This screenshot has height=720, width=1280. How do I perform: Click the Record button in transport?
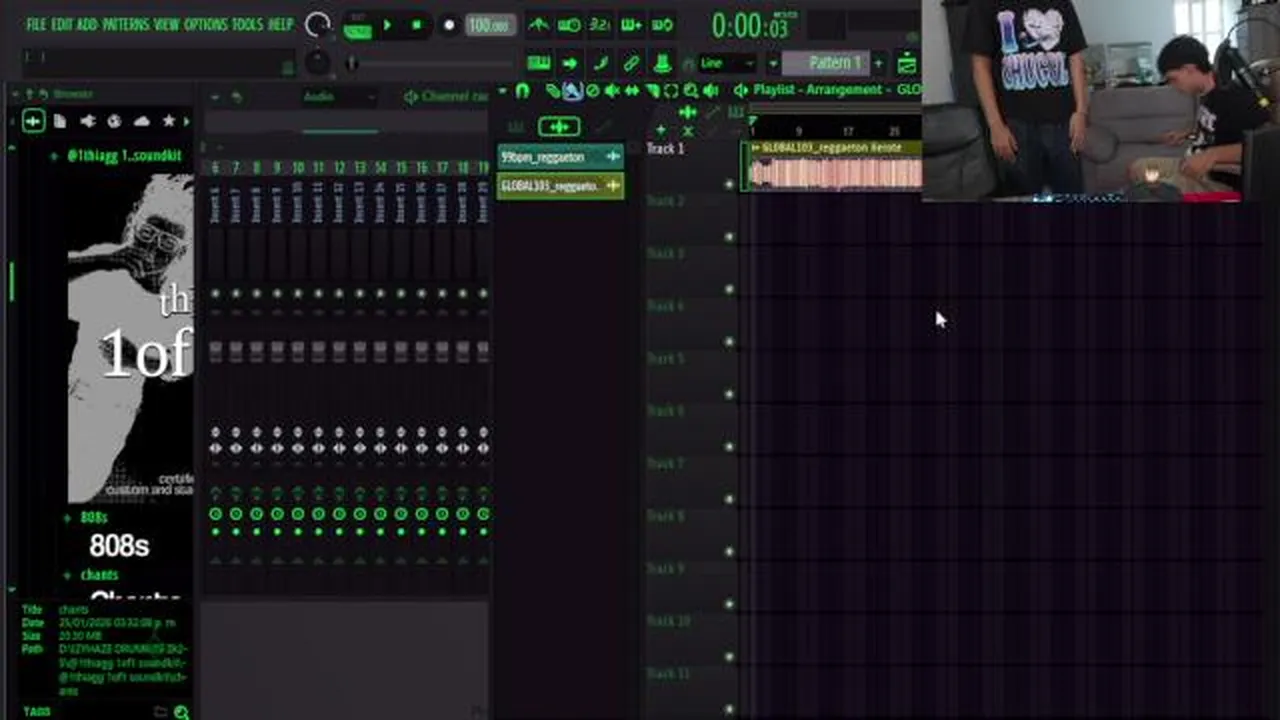(x=448, y=25)
